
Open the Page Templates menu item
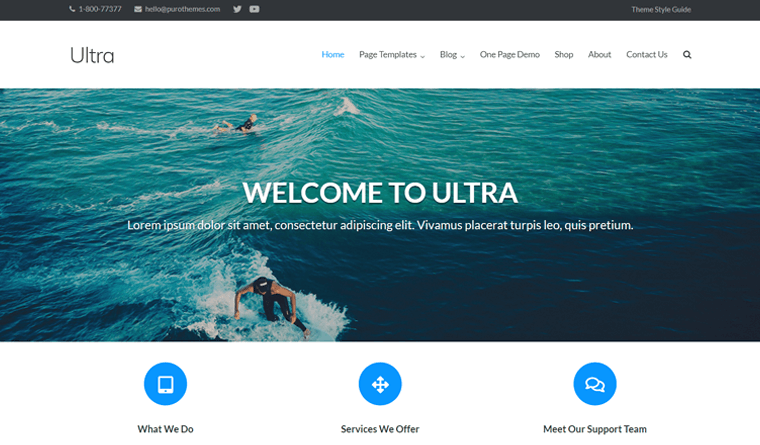[388, 54]
